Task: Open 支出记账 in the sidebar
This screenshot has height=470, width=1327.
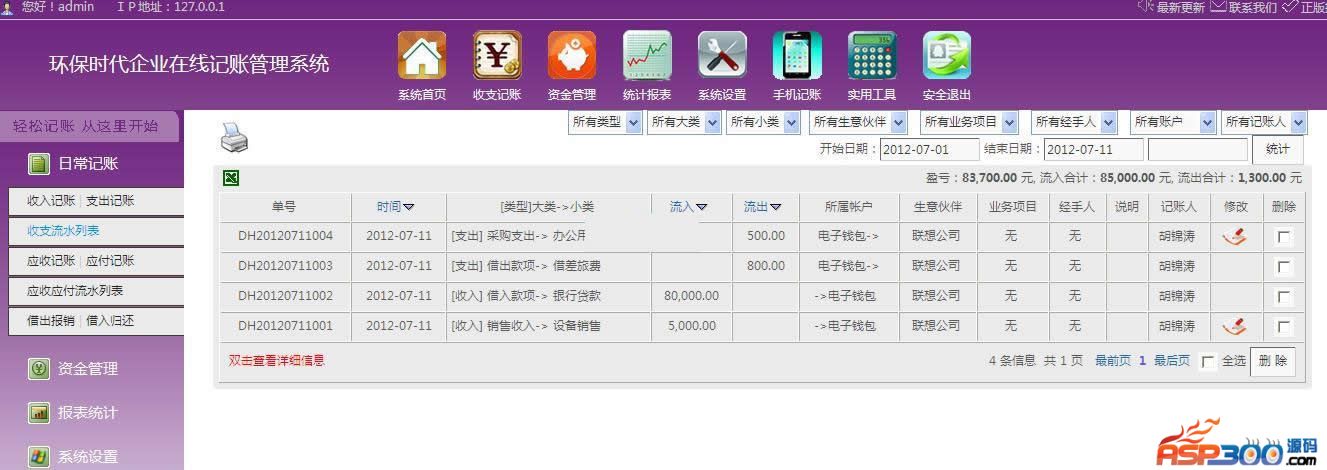Action: 110,200
